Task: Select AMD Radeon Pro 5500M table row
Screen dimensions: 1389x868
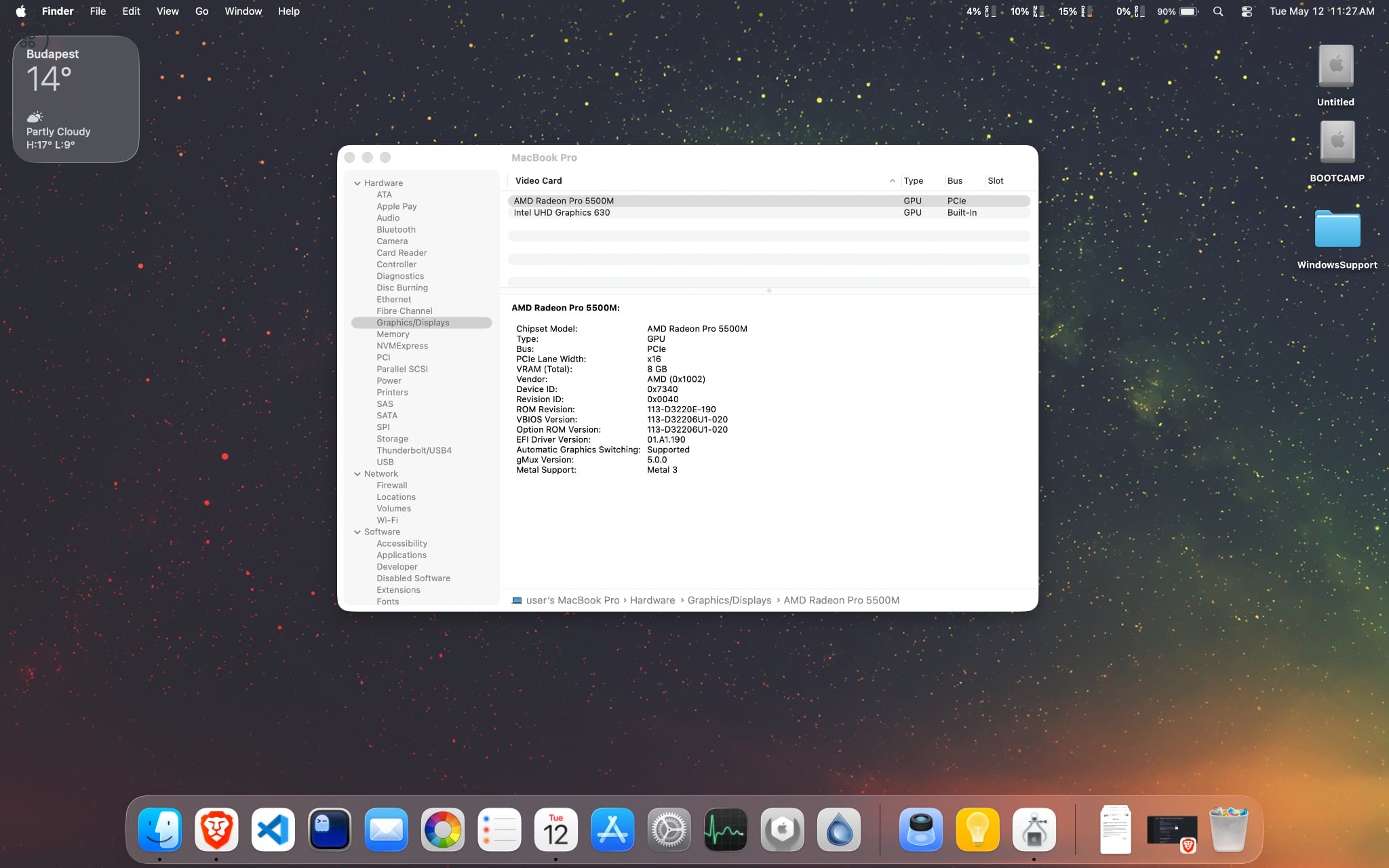Action: [x=768, y=201]
